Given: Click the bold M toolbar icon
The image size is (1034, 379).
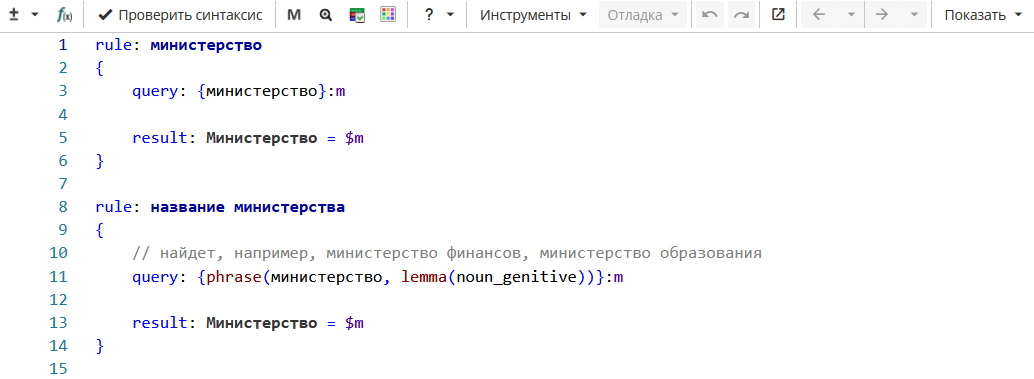Looking at the screenshot, I should pyautogui.click(x=294, y=15).
